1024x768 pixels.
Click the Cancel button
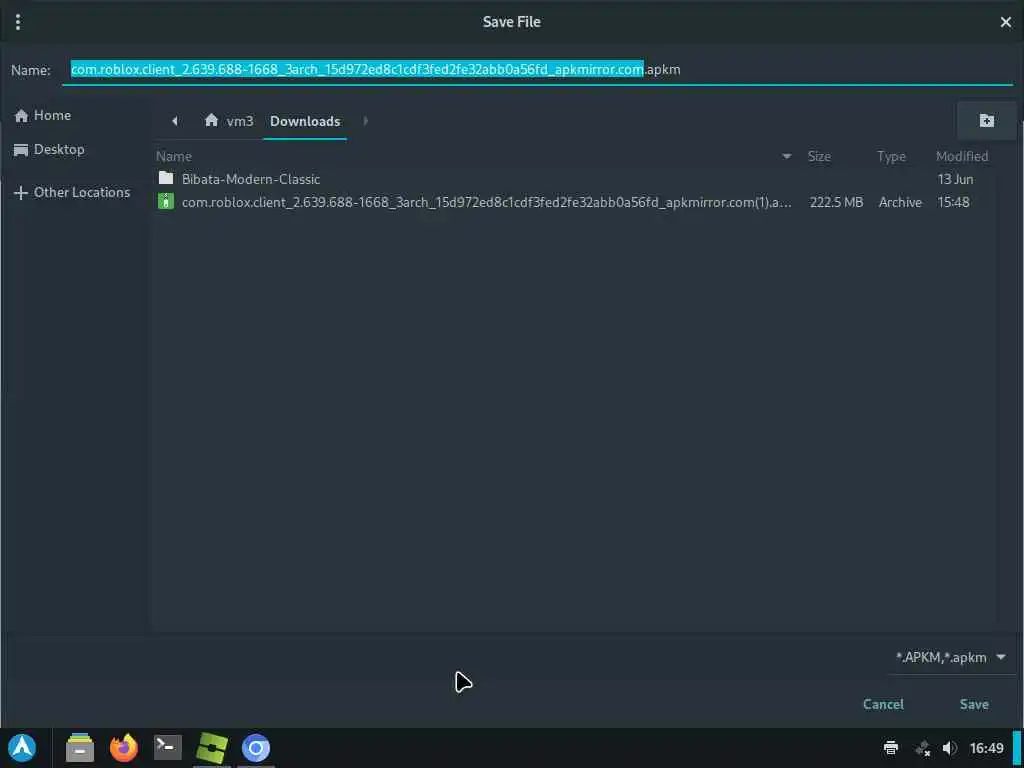[883, 704]
